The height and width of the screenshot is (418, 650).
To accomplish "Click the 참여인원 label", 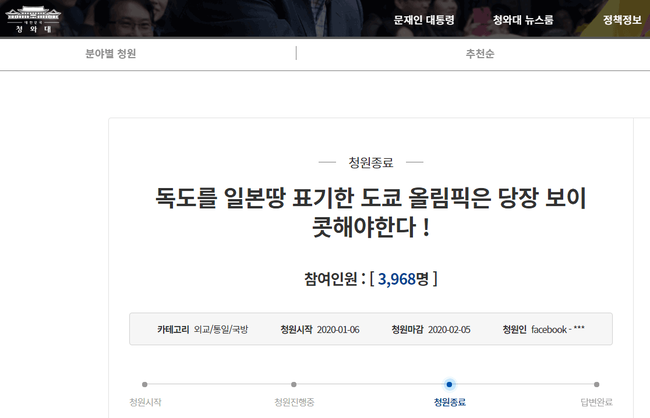I will coord(330,279).
